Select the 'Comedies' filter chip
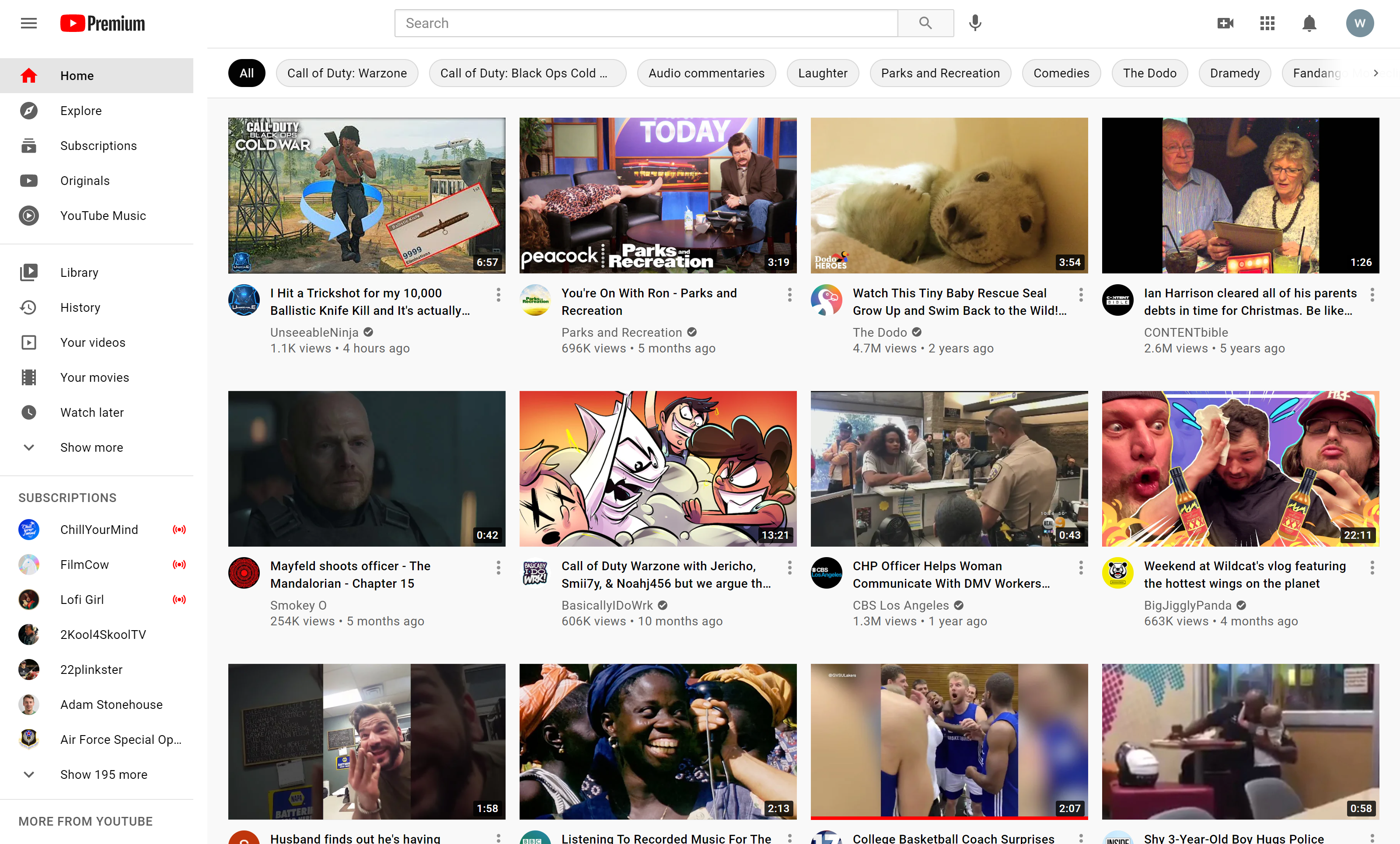Image resolution: width=1400 pixels, height=844 pixels. [x=1061, y=73]
